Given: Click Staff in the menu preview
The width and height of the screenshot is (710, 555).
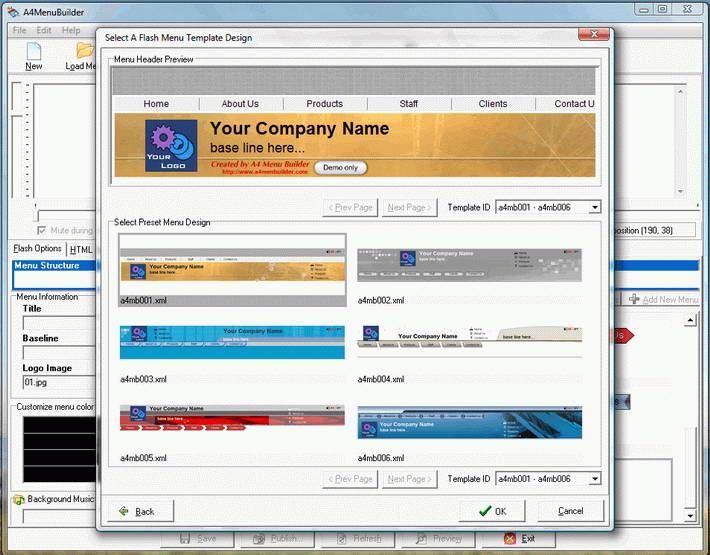Looking at the screenshot, I should click(409, 104).
